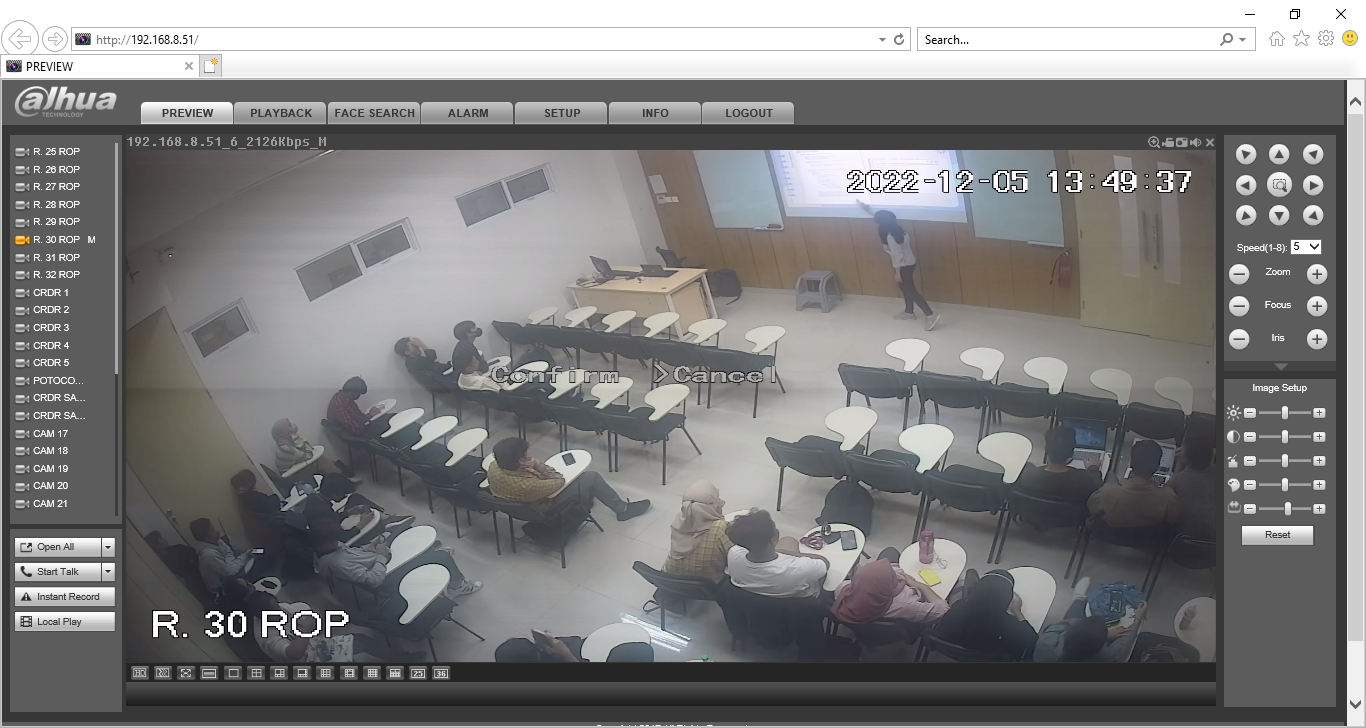Open Local Play
The height and width of the screenshot is (728, 1366).
(x=65, y=622)
